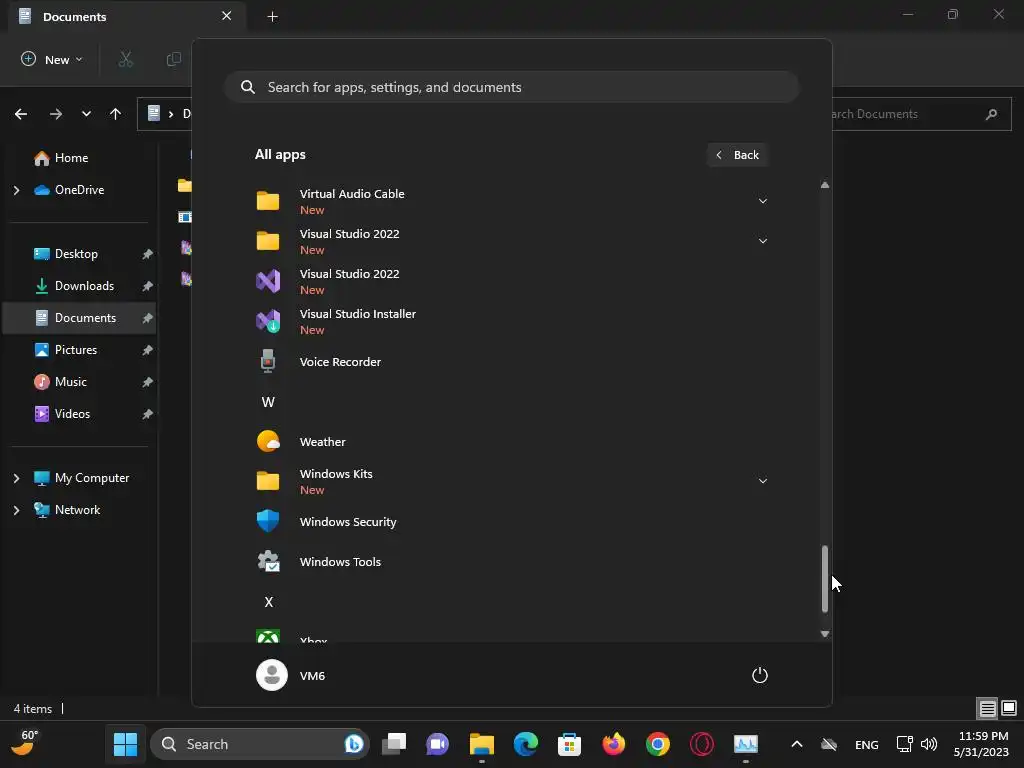
Task: Open File Explorer from taskbar
Action: click(x=482, y=744)
